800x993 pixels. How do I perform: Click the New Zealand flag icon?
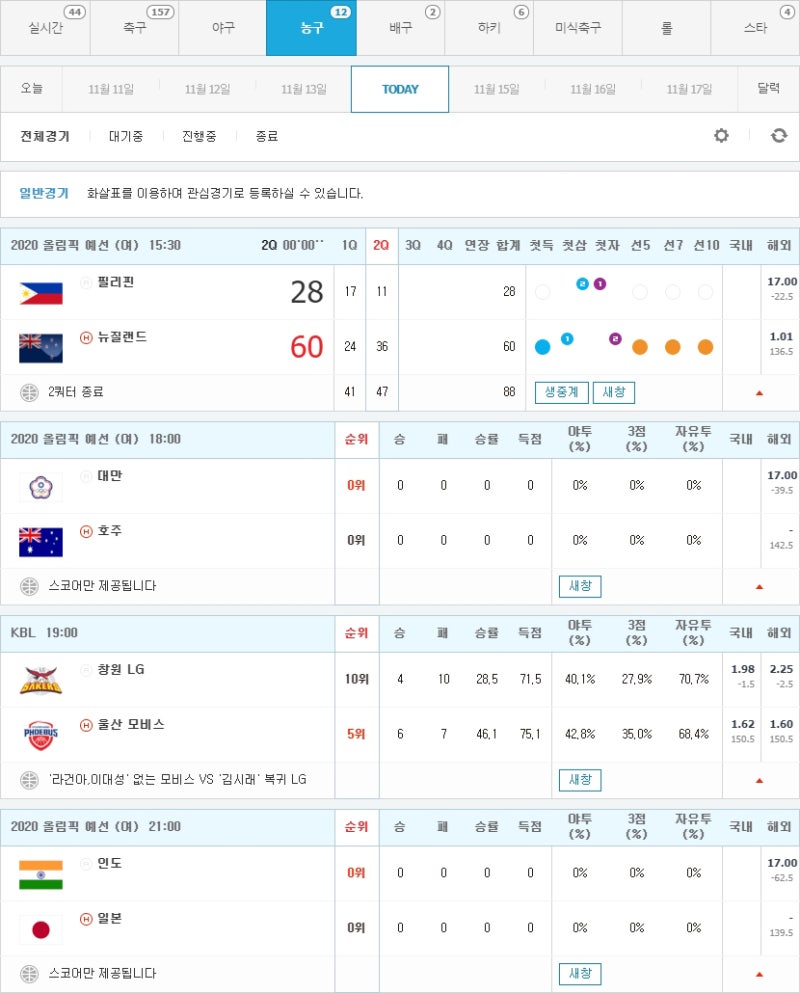(x=41, y=348)
